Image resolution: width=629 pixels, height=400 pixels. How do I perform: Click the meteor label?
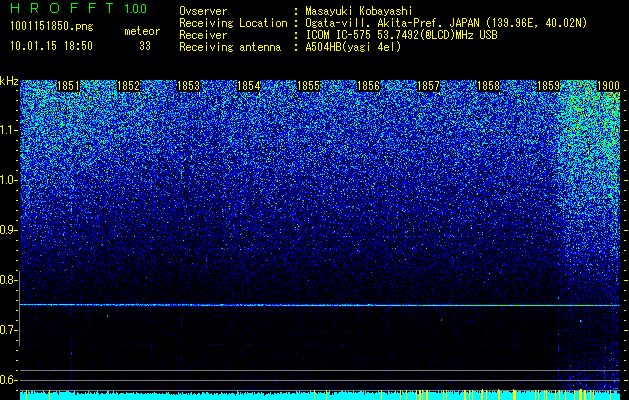(x=142, y=31)
